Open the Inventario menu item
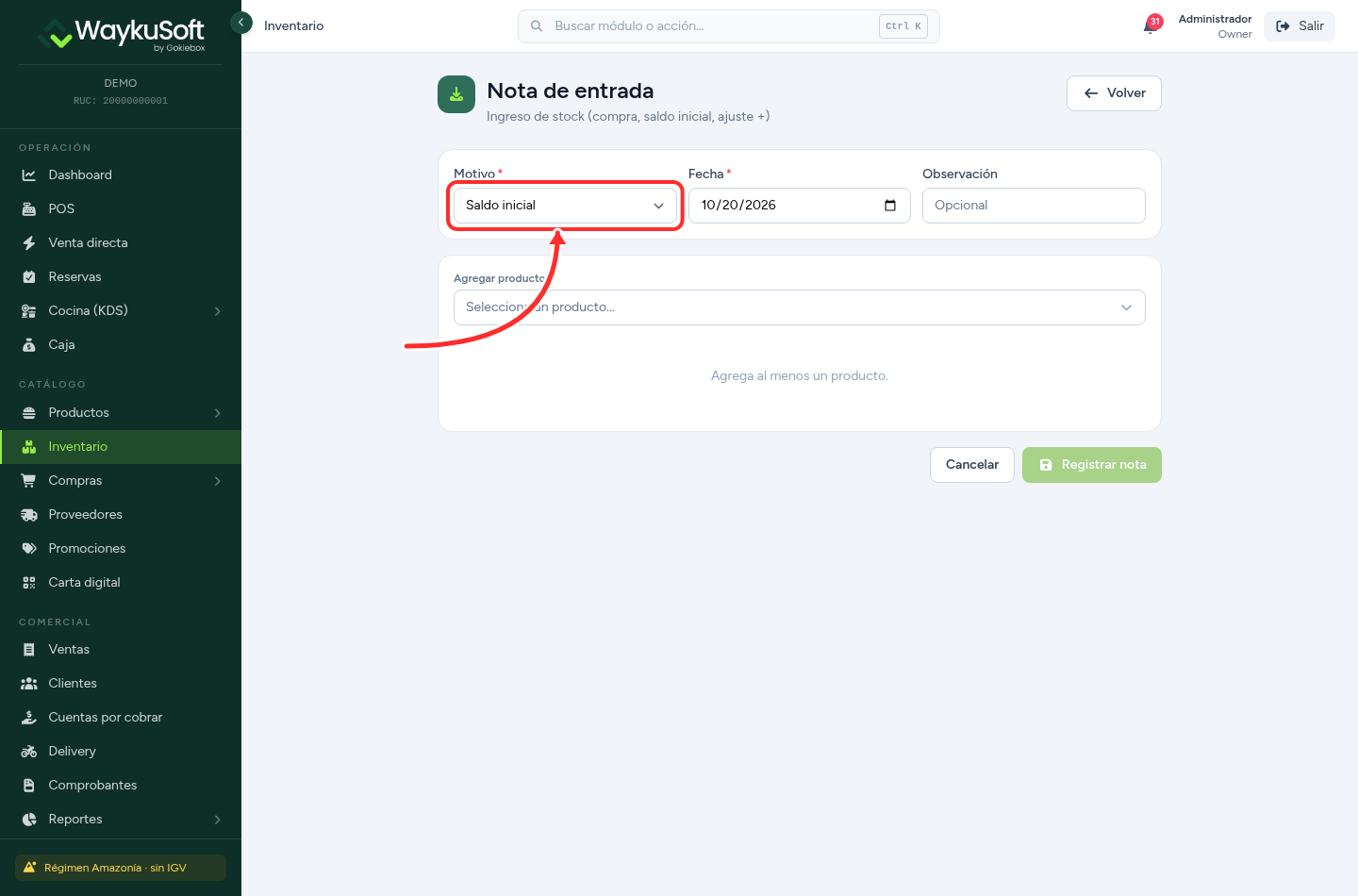The image size is (1358, 896). click(x=121, y=447)
